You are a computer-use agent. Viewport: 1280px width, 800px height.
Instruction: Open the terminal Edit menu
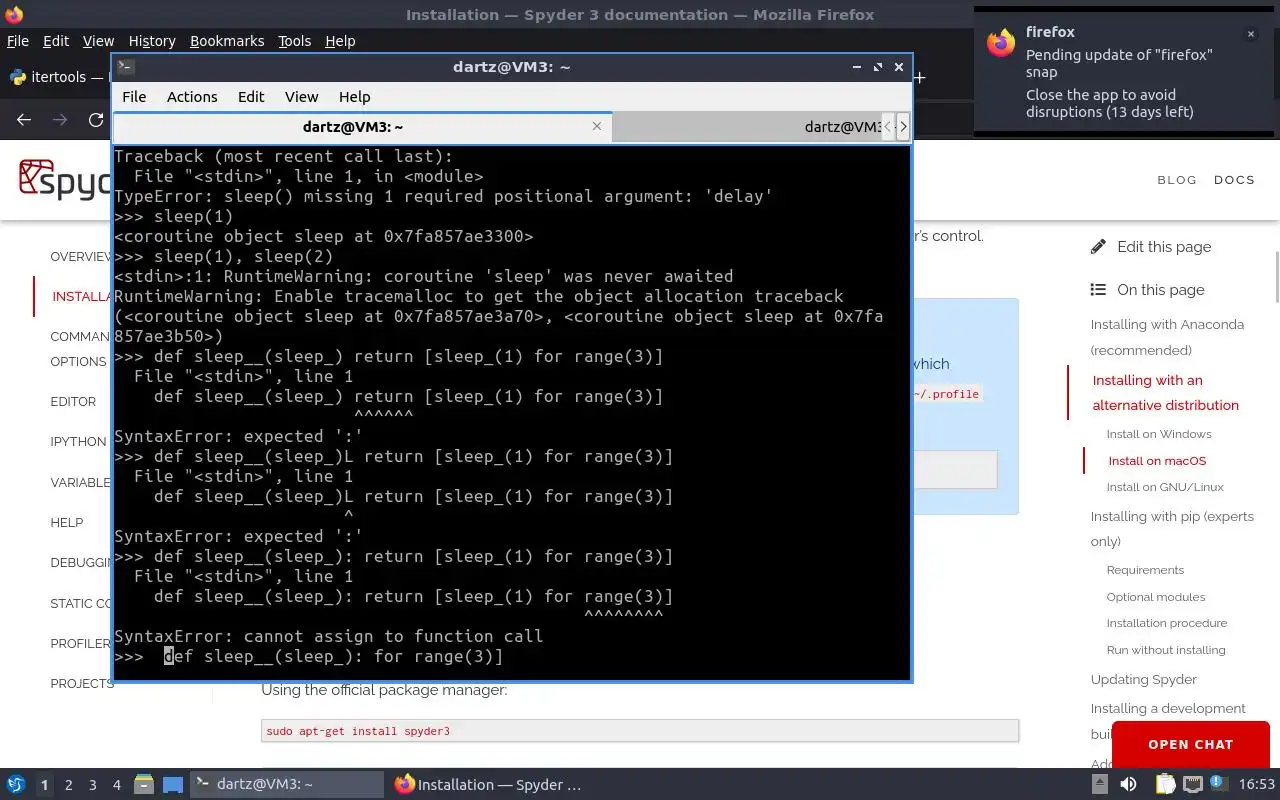pyautogui.click(x=251, y=96)
